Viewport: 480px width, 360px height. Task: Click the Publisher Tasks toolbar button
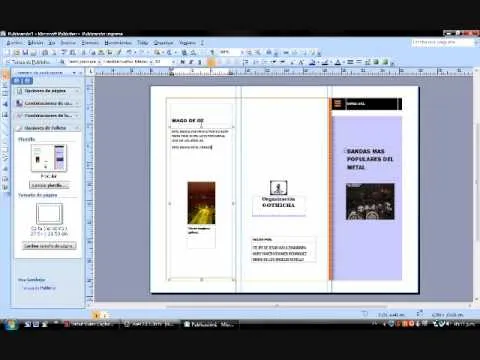29,62
